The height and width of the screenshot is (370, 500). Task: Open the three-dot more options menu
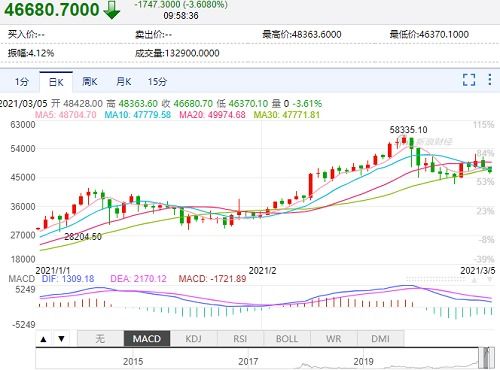(x=489, y=80)
